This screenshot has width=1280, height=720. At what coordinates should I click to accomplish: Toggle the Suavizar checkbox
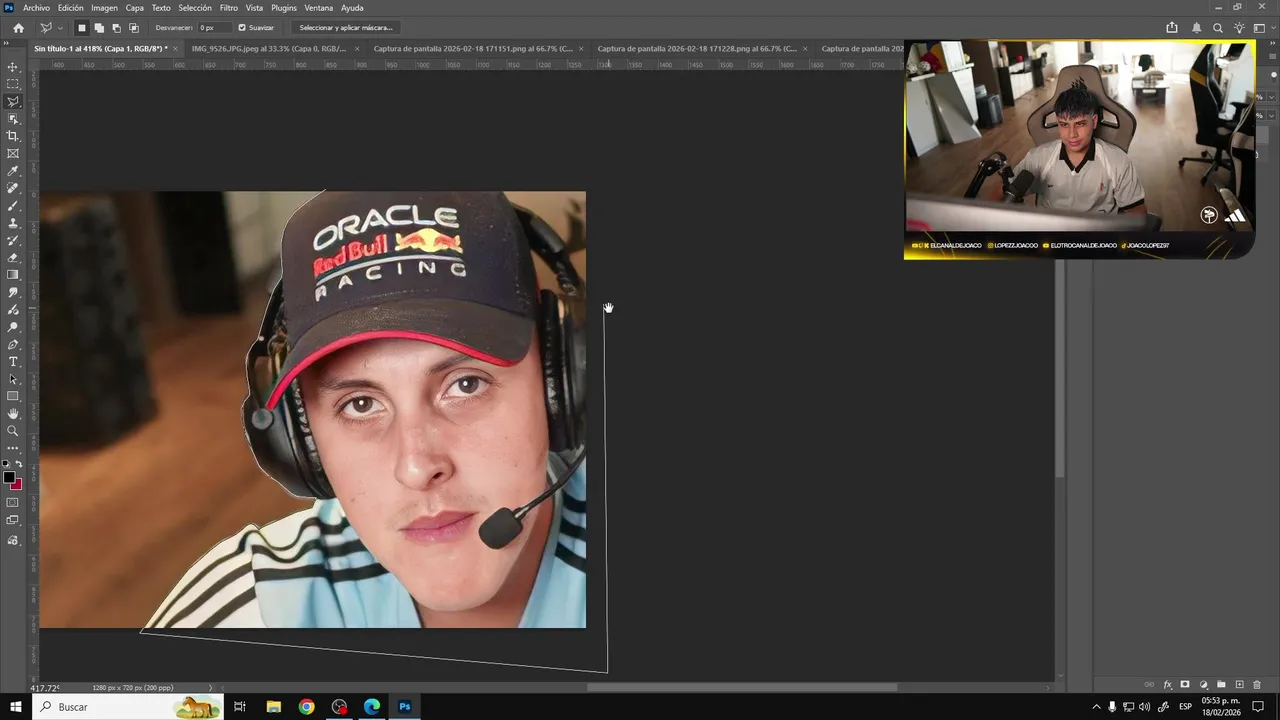242,28
